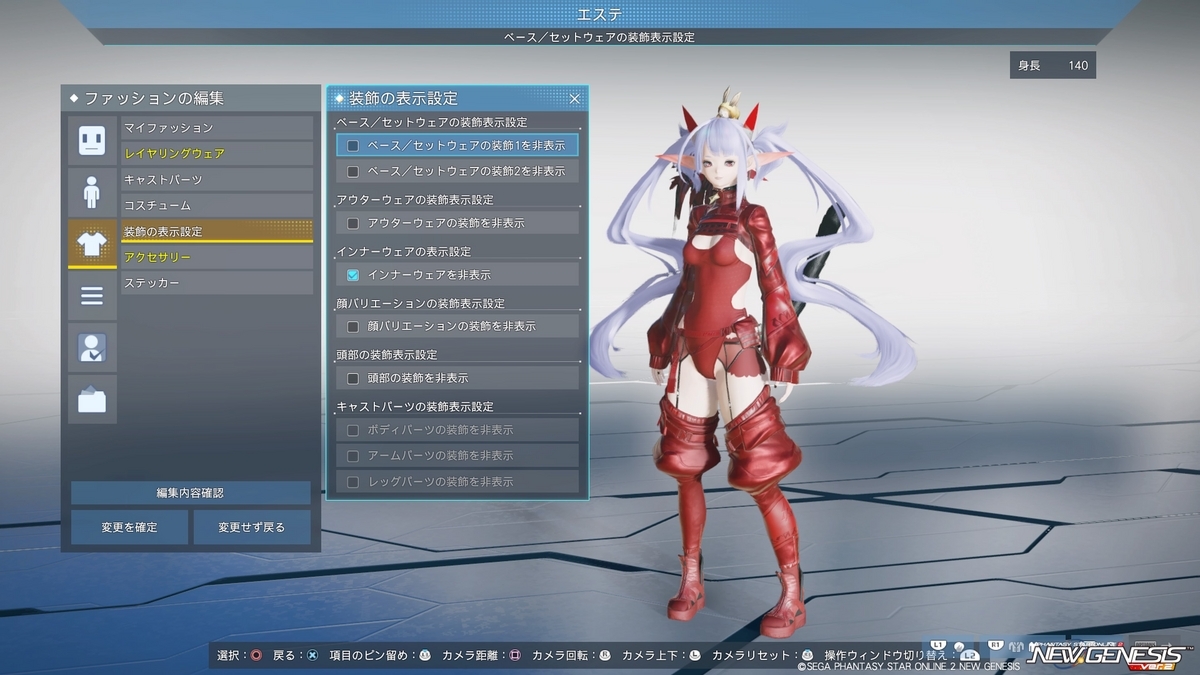Open the folder category icon in sidebar
The height and width of the screenshot is (675, 1200).
92,400
